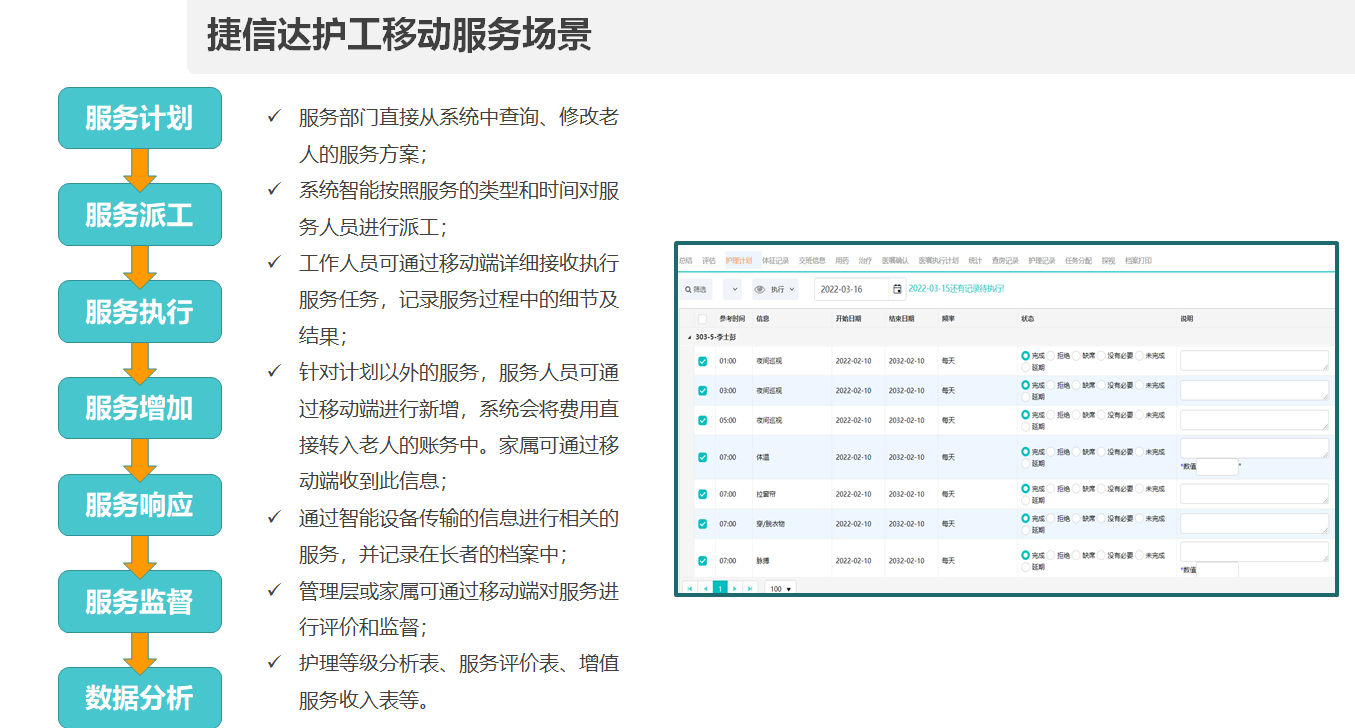This screenshot has height=728, width=1355.
Task: Click the 2022-03-16 date input field
Action: coord(852,289)
